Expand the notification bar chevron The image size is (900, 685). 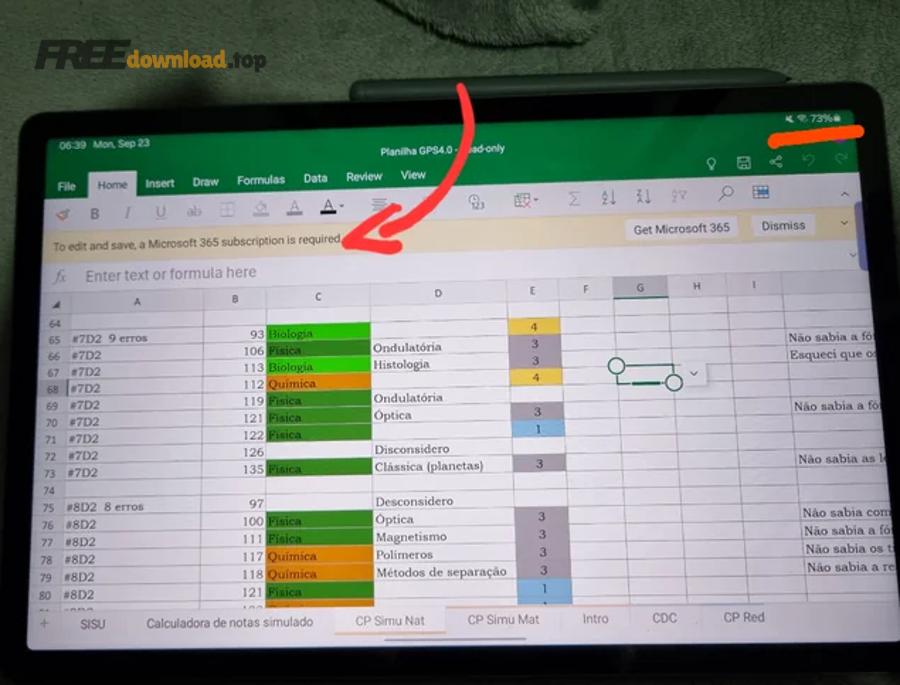[844, 223]
